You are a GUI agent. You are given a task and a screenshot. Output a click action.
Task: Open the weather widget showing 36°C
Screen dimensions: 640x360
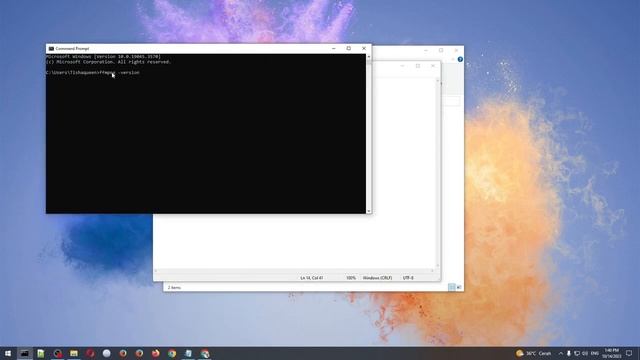(x=533, y=353)
